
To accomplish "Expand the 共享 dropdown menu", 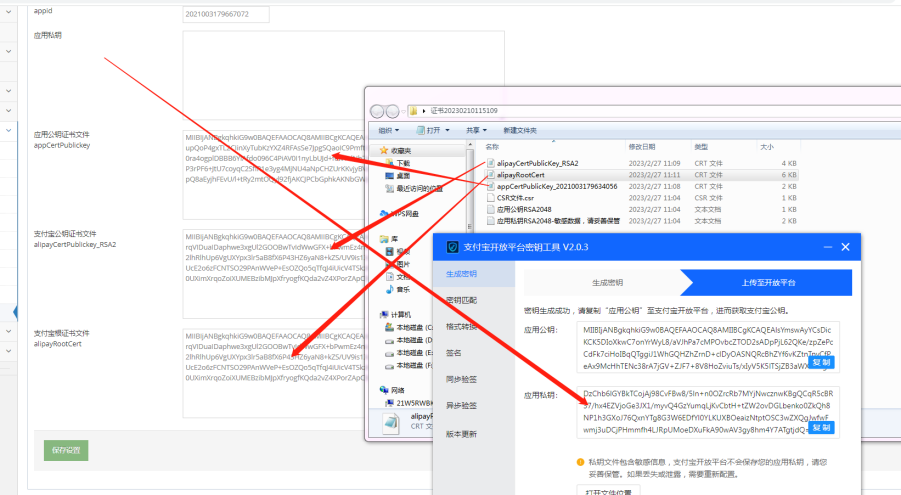I will [472, 130].
